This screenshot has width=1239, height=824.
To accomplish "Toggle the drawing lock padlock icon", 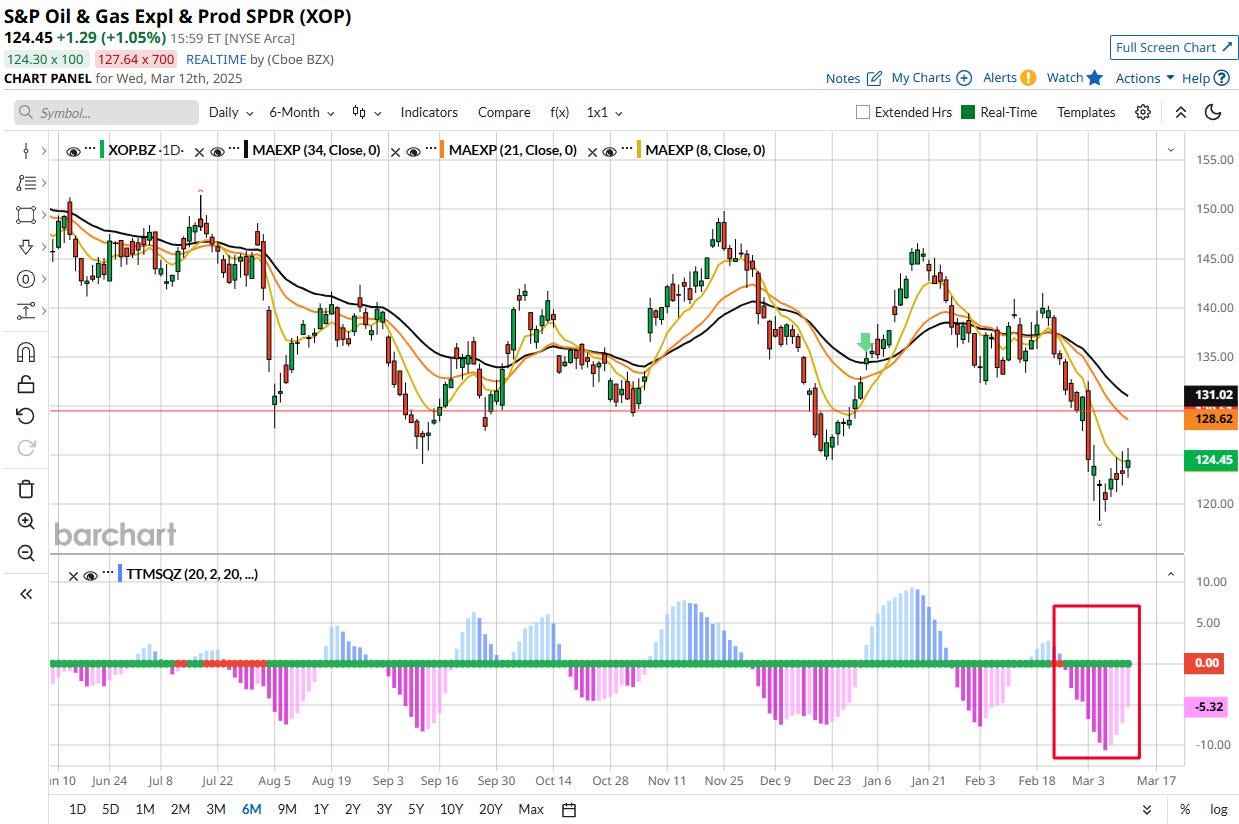I will (x=26, y=384).
